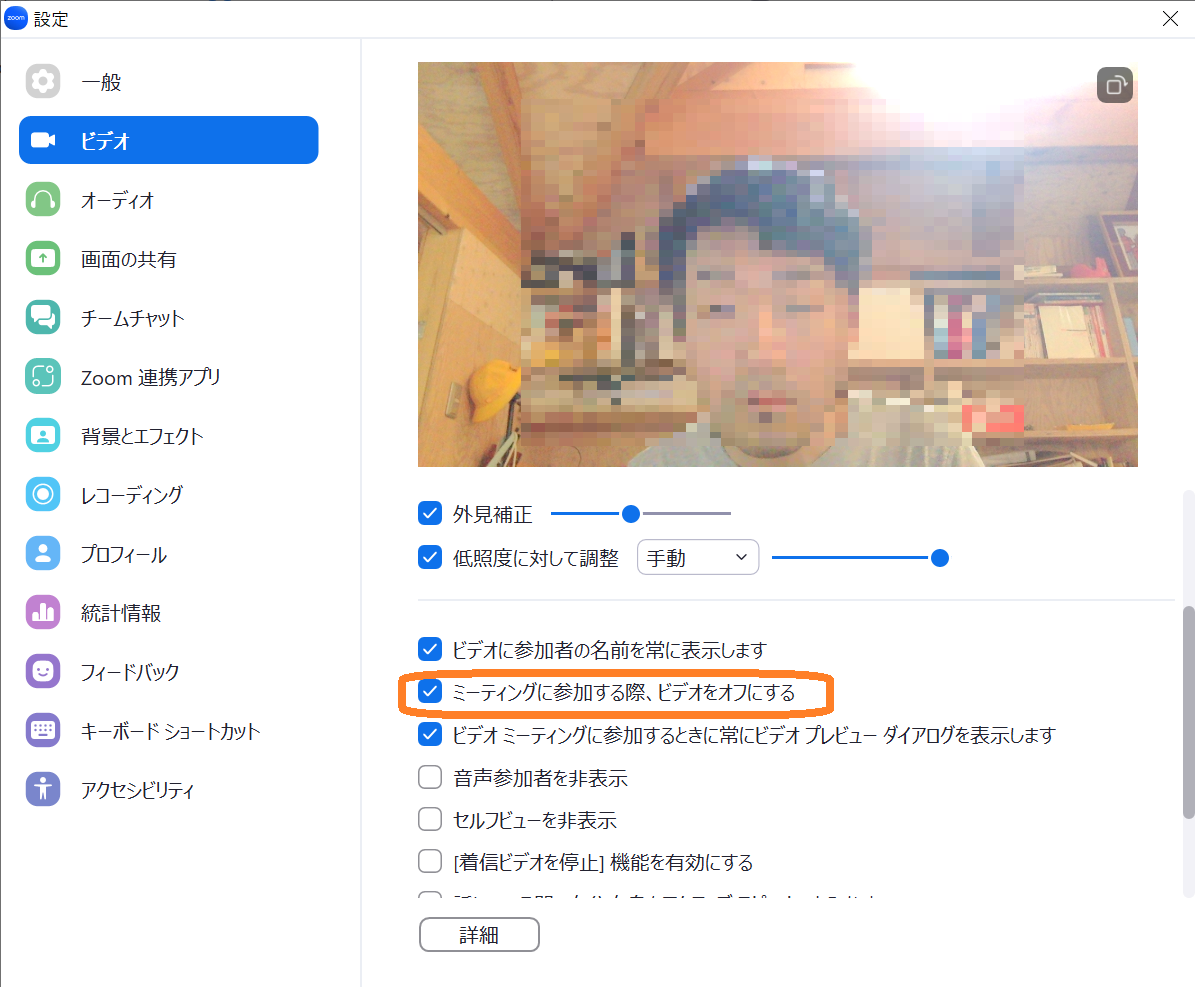This screenshot has width=1195, height=987.
Task: Disable ミーティングに参加する際、ビデオをオフにする checkbox
Action: coord(430,691)
